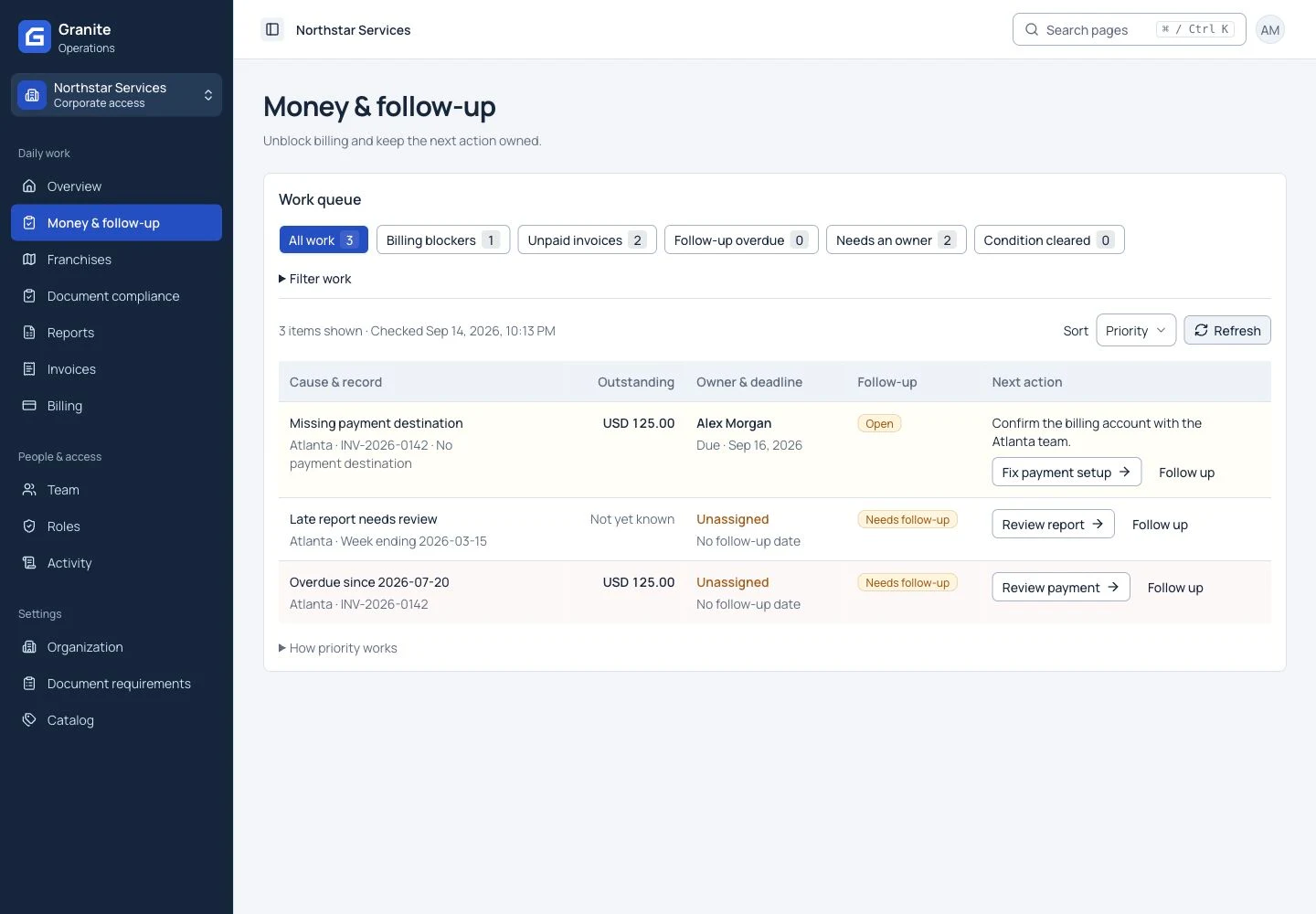Click the Activity log icon
1316x914 pixels.
click(29, 563)
